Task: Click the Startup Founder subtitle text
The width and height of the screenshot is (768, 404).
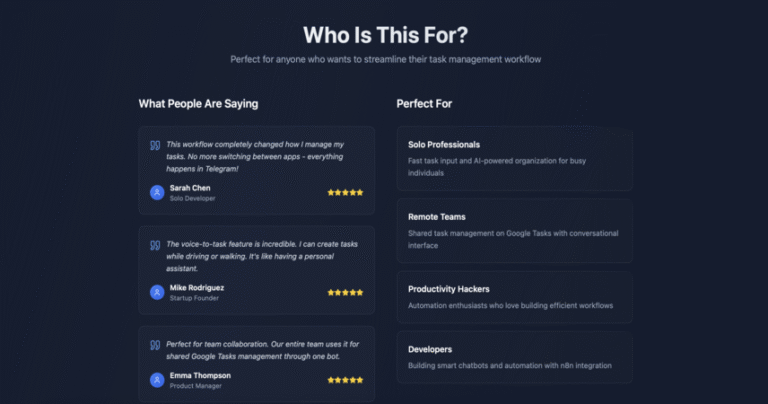Action: coord(194,298)
